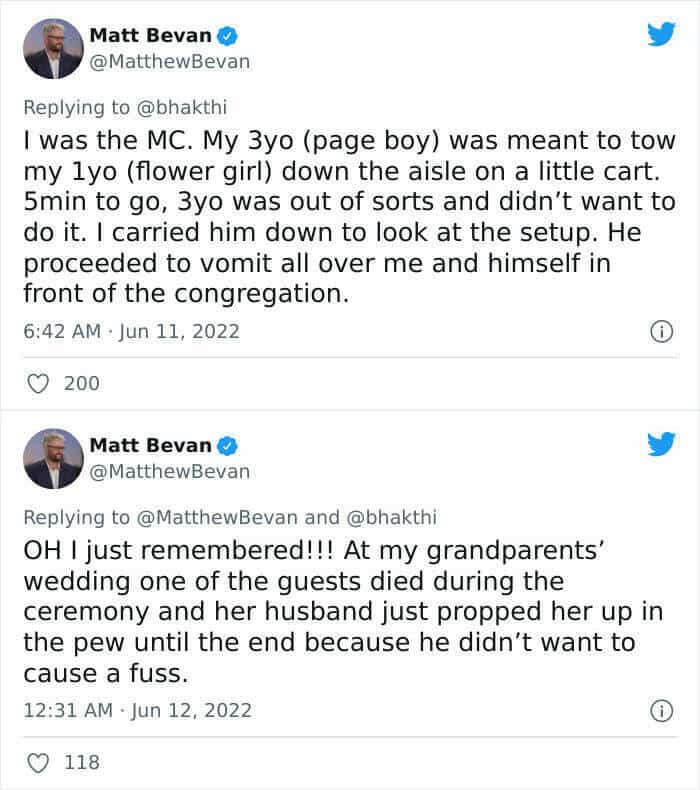The image size is (700, 790).
Task: Click the info icon on second tweet
Action: 660,711
